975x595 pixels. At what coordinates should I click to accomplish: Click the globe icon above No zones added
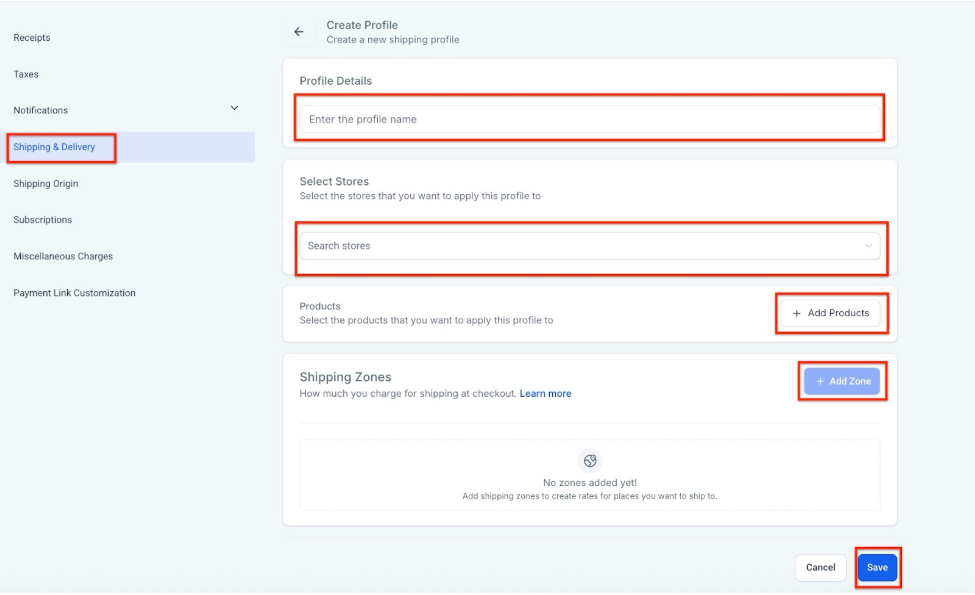(590, 461)
